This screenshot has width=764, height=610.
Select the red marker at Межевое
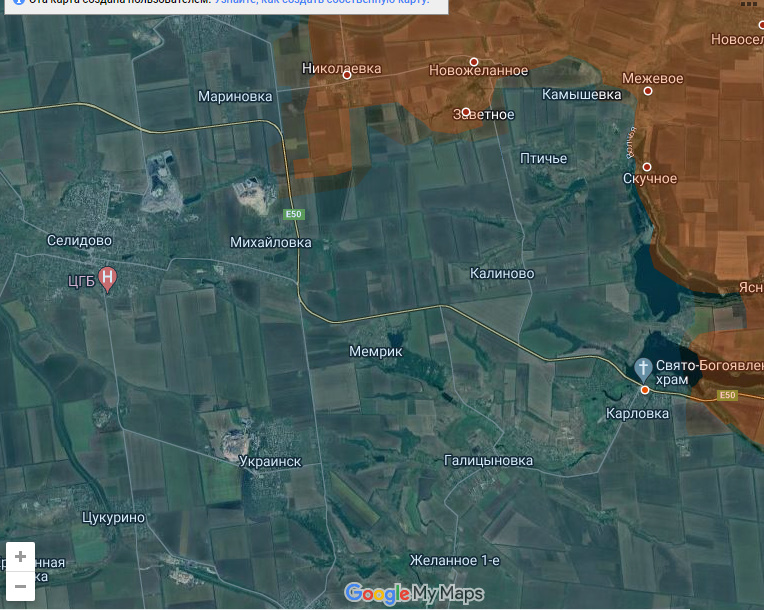coord(647,91)
